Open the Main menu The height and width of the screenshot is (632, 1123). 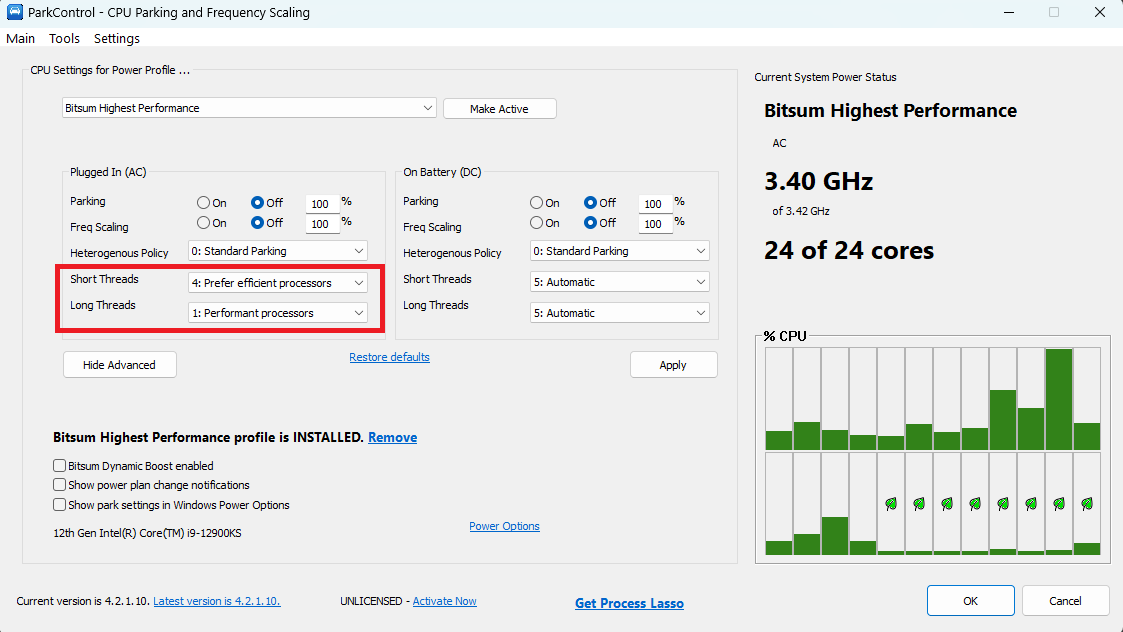pyautogui.click(x=21, y=39)
